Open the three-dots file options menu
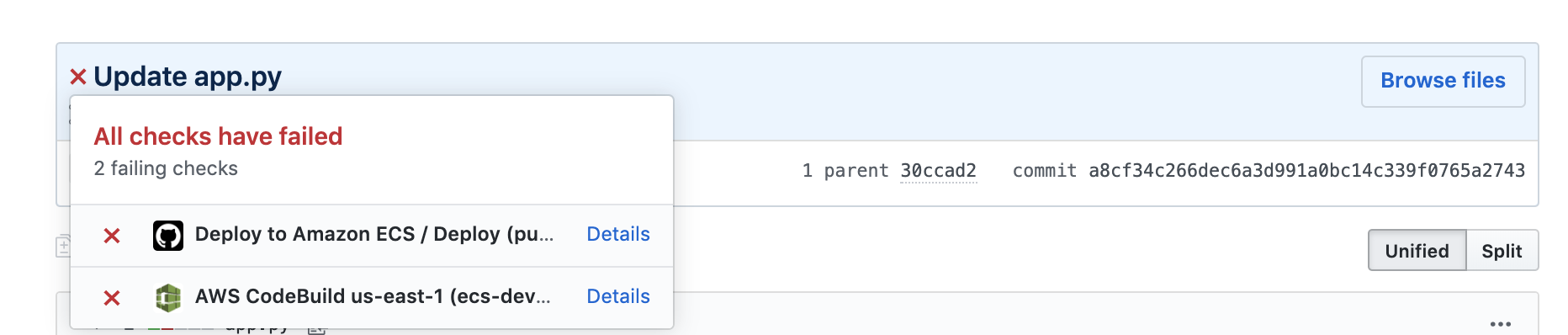The width and height of the screenshot is (1568, 335). [x=1501, y=324]
